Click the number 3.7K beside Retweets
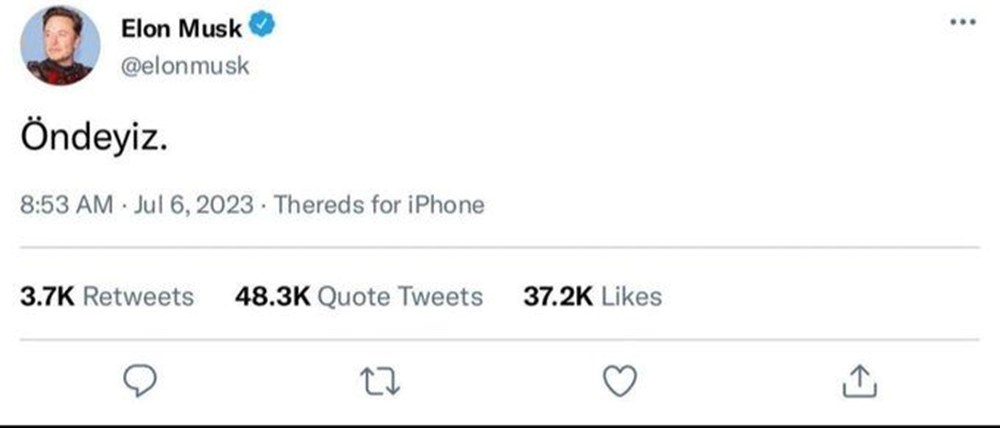Viewport: 1000px width, 428px height. [x=48, y=297]
